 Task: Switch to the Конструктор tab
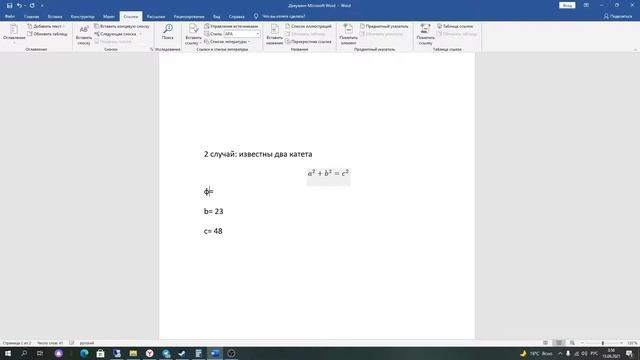(82, 17)
